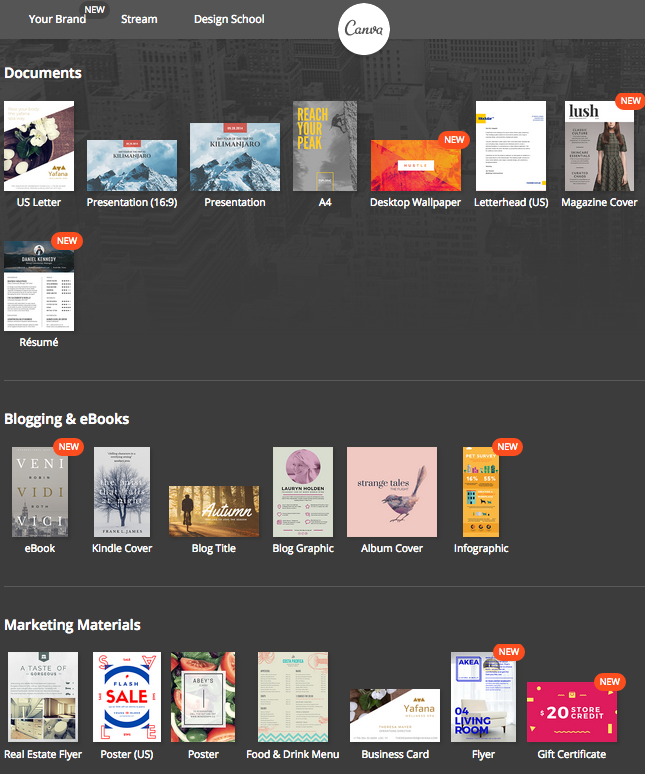Create a Business Card design
The image size is (645, 774).
coord(395,715)
